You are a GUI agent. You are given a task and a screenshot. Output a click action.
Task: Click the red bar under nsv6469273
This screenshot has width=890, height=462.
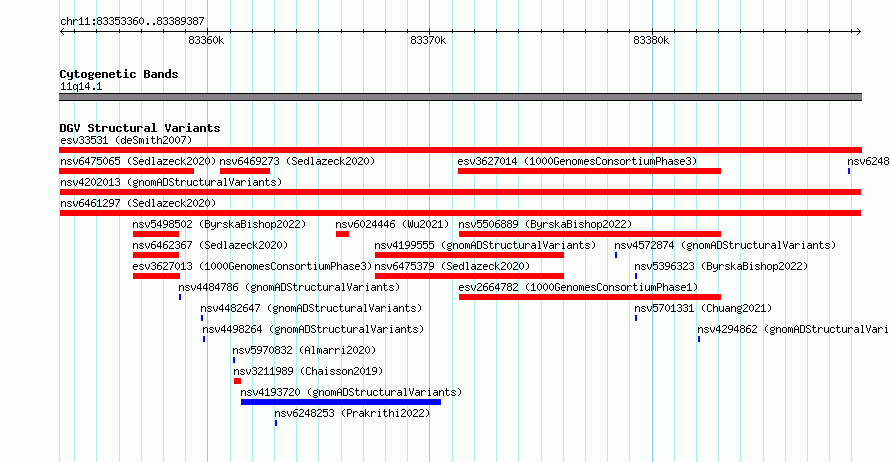245,171
